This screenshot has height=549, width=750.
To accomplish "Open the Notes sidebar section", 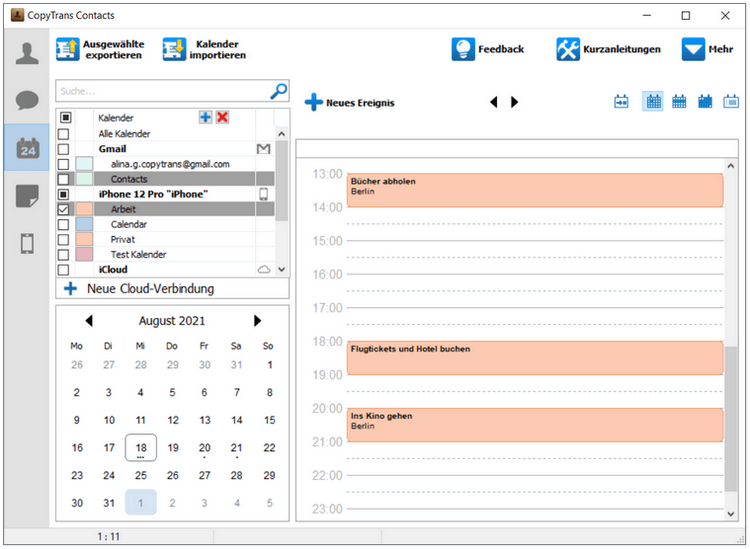I will (27, 196).
